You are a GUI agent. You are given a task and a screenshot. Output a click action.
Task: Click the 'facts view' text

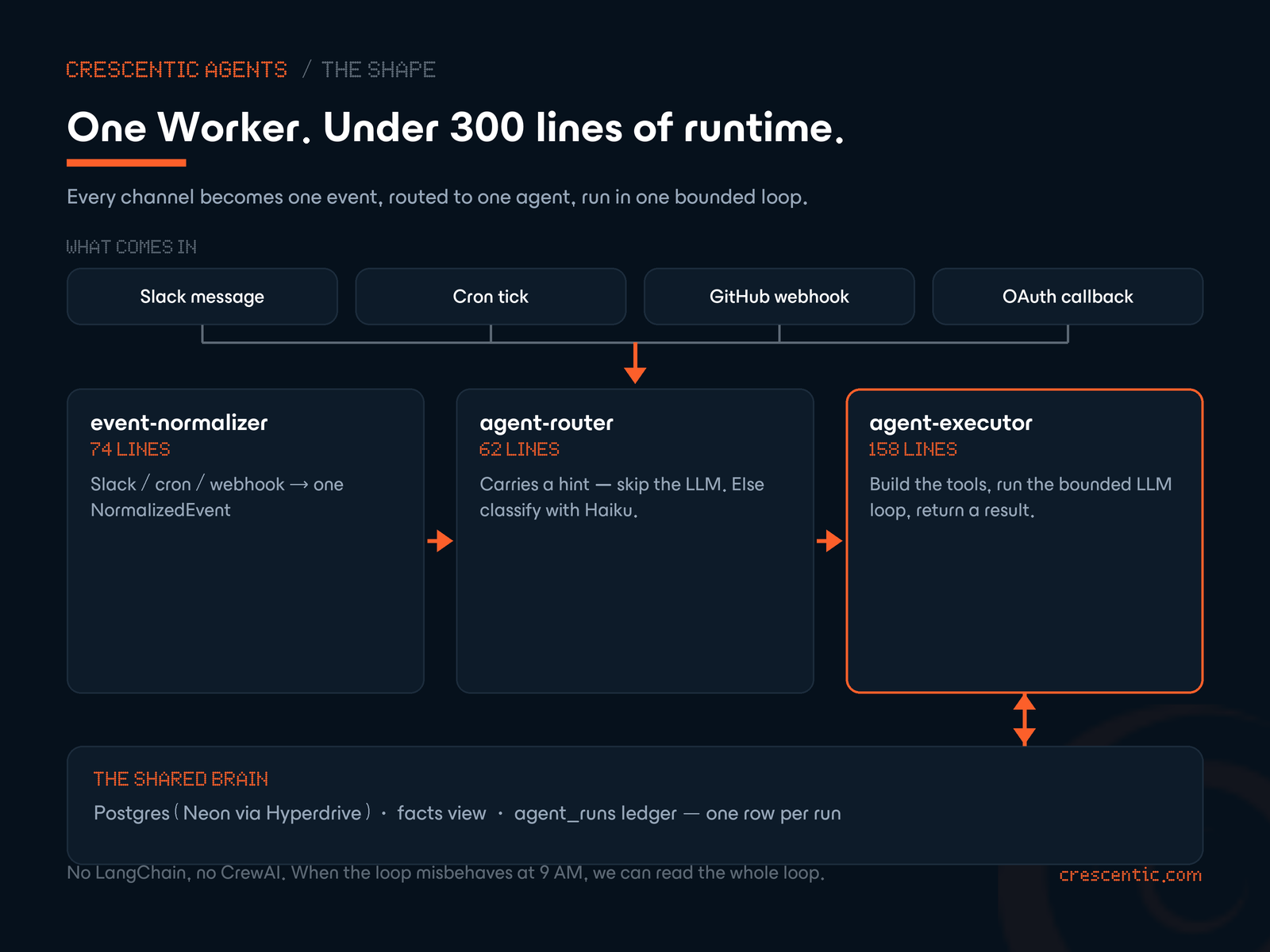tap(441, 813)
